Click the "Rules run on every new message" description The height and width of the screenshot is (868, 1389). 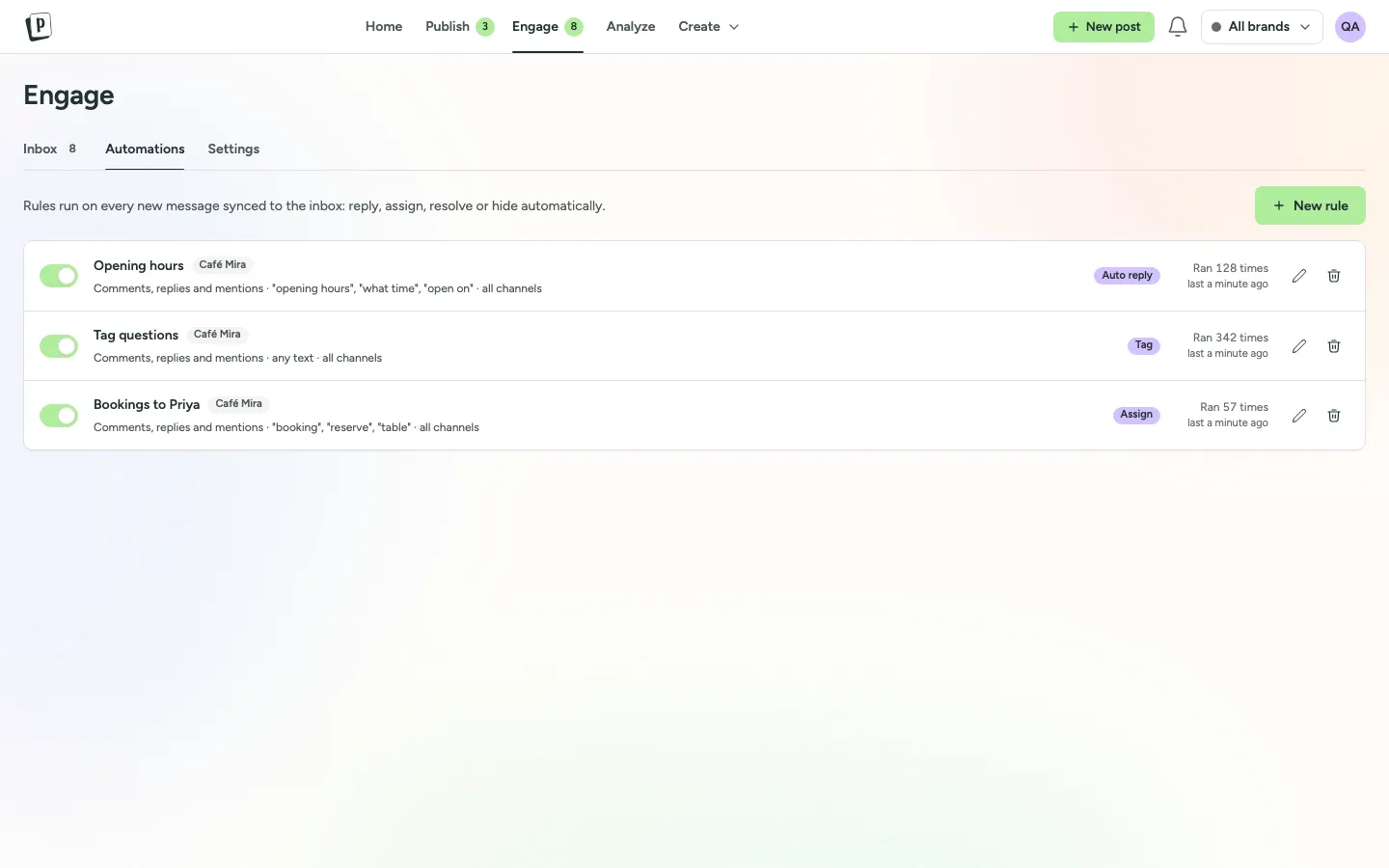[314, 205]
